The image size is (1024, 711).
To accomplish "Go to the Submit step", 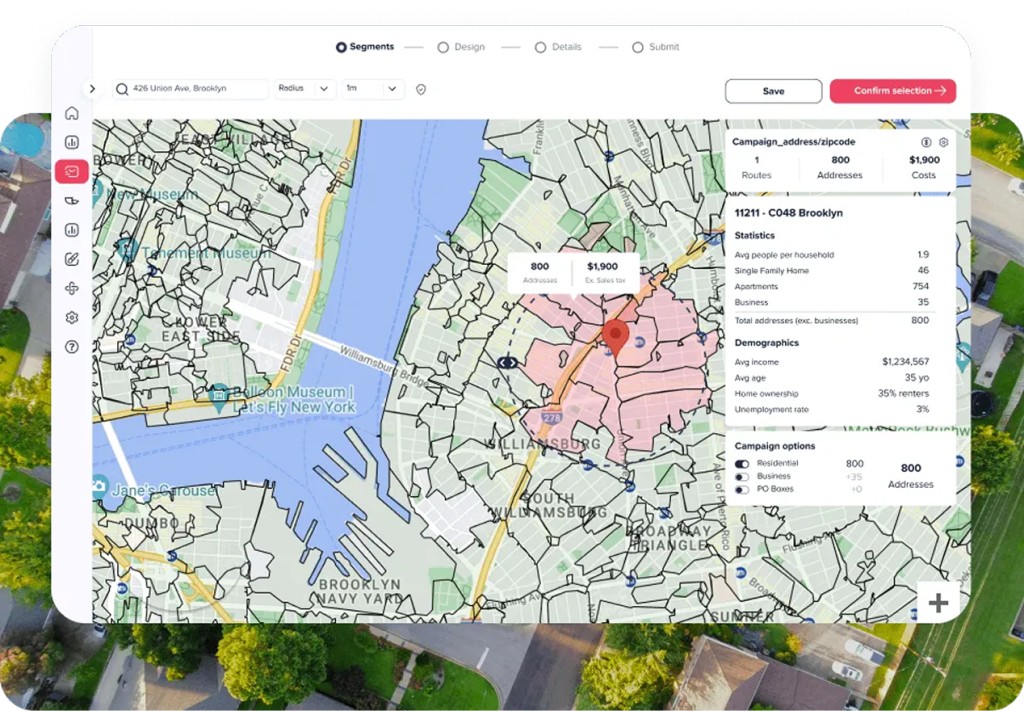I will click(x=656, y=47).
